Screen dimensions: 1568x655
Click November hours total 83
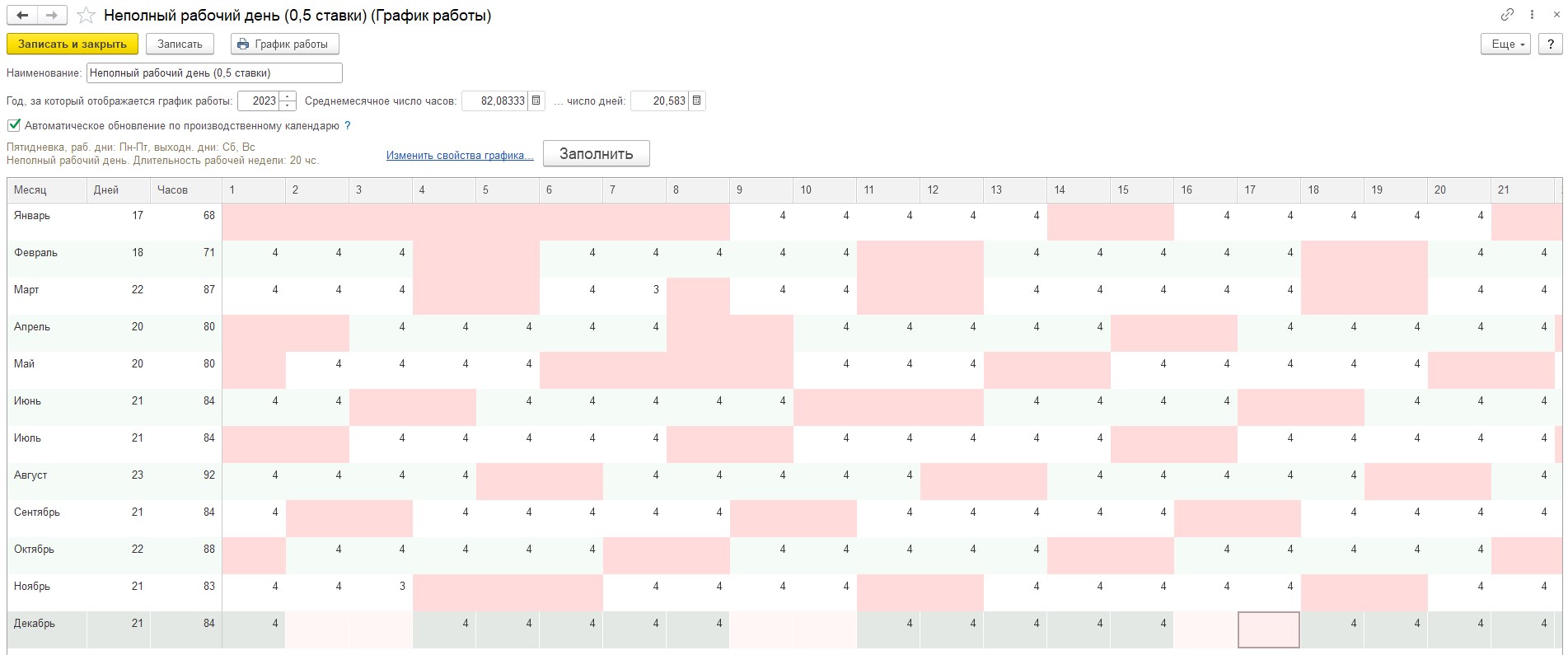tap(186, 592)
